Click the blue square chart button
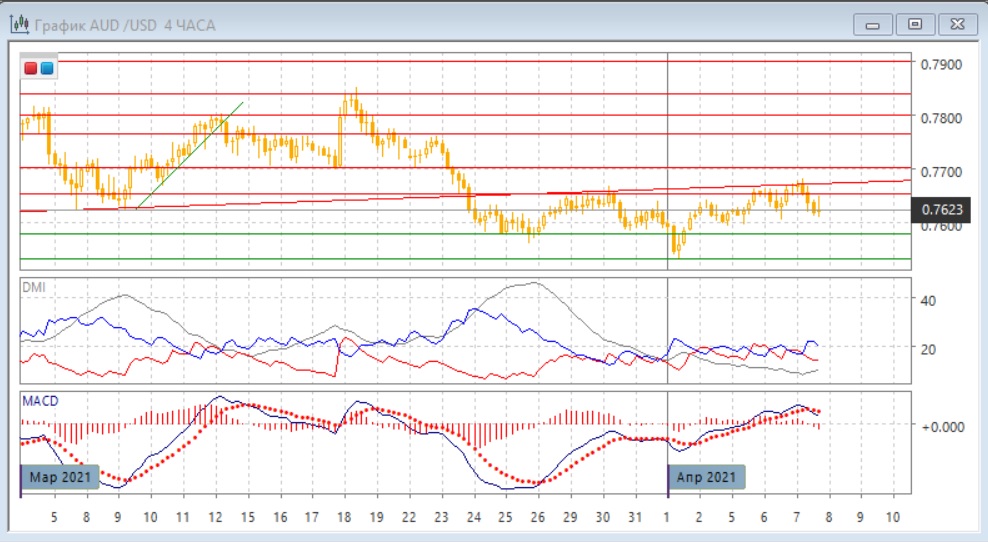Viewport: 988px width, 542px height. tap(47, 68)
